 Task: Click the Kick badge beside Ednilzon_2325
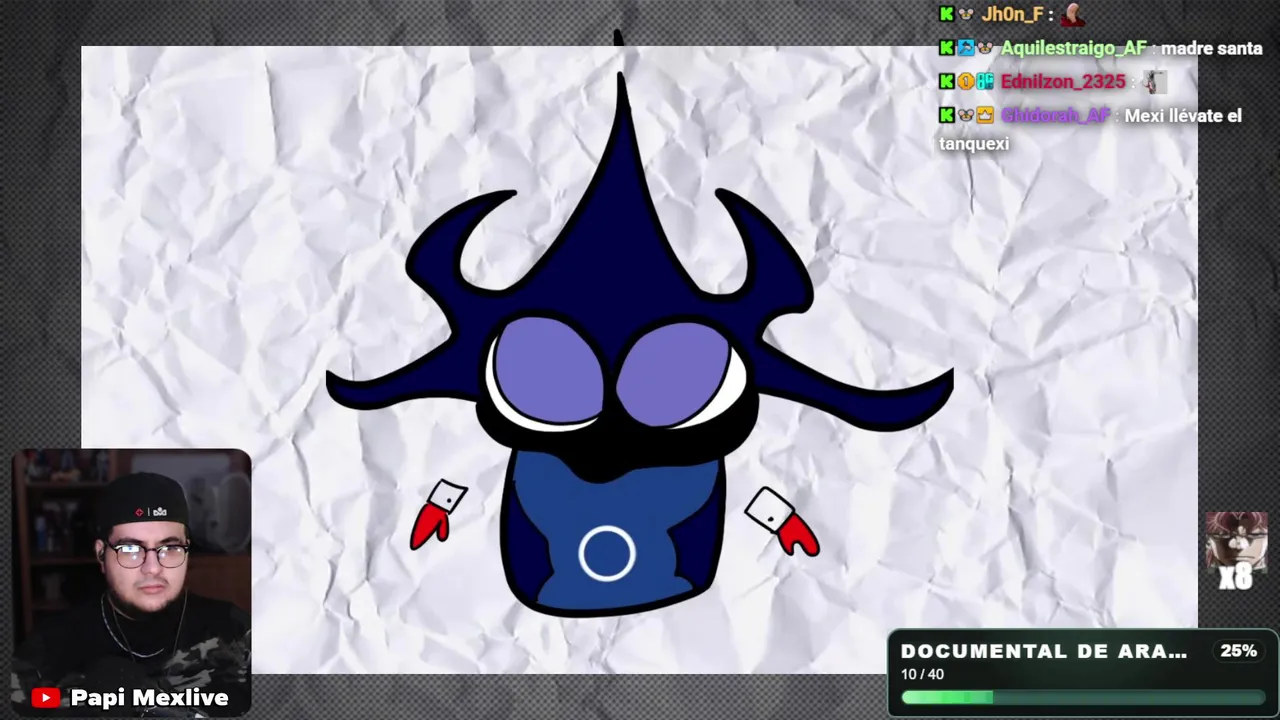pos(946,82)
